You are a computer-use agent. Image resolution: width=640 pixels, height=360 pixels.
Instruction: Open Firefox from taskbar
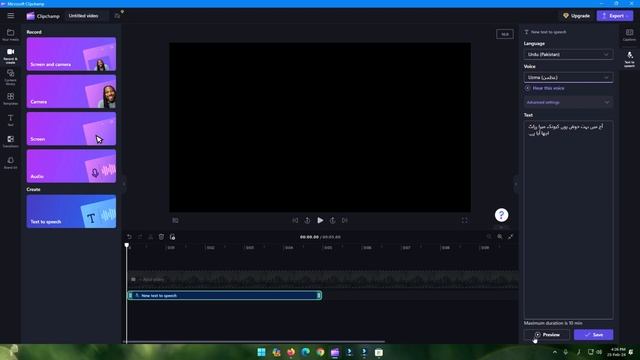[x=291, y=352]
